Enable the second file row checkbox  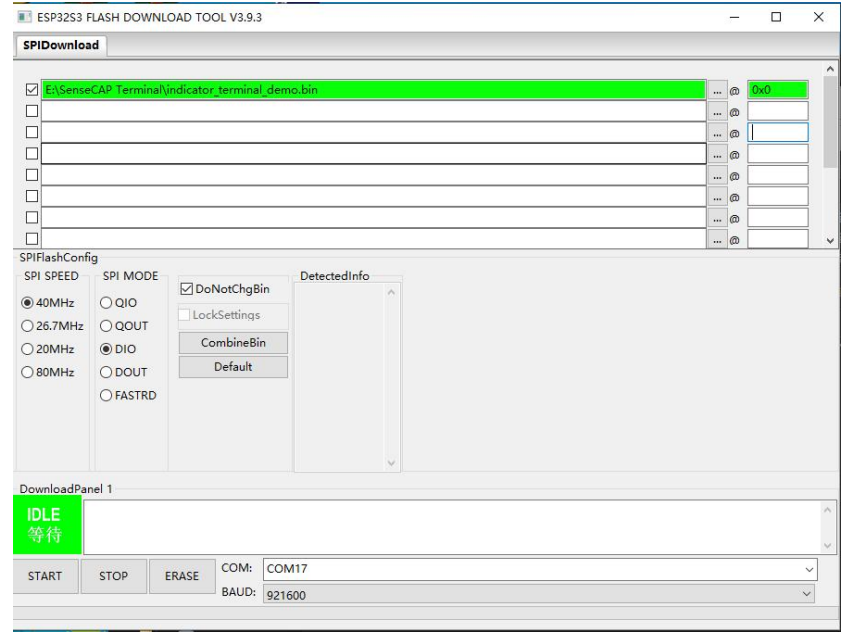coord(31,111)
